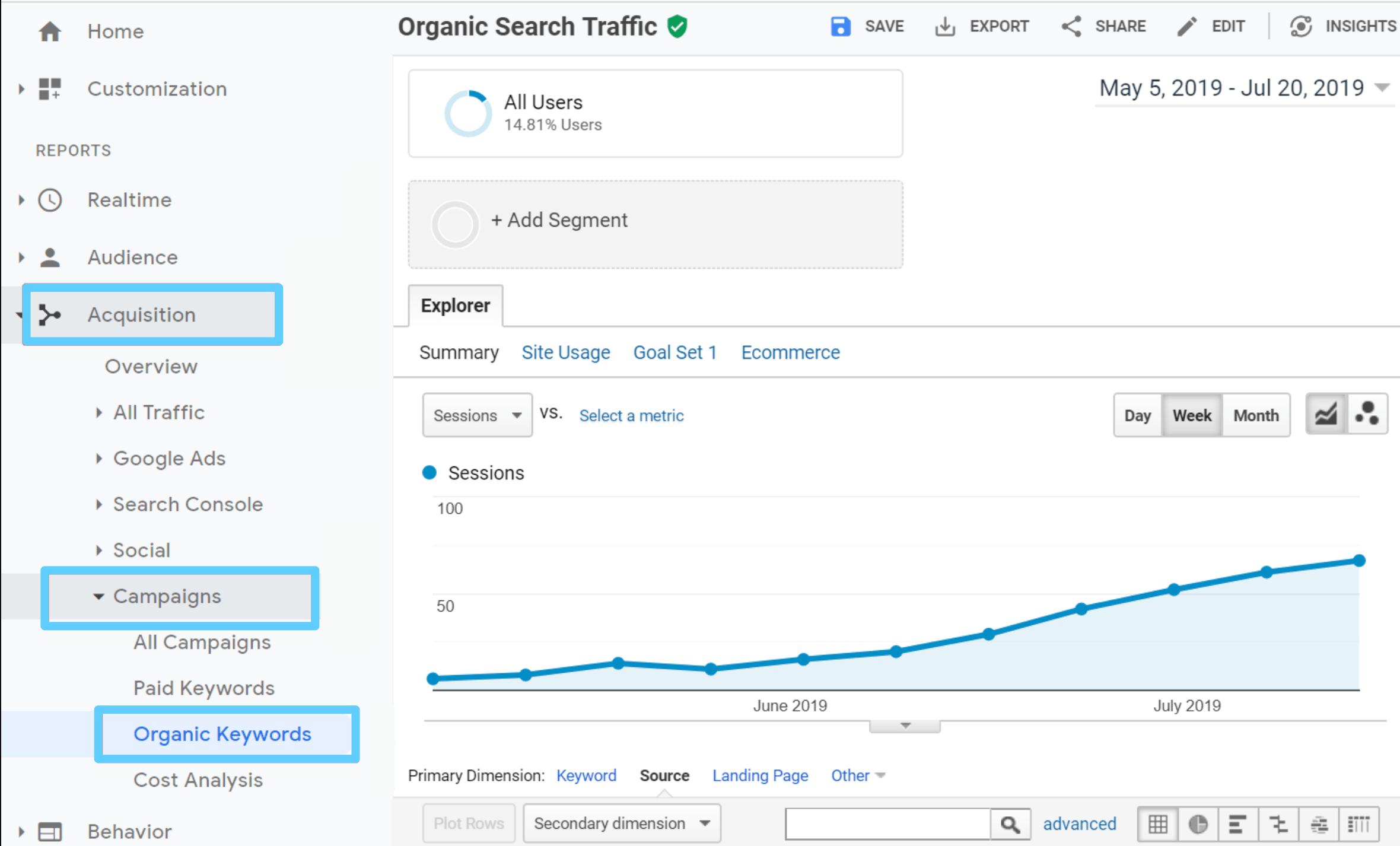Switch to Ecommerce tab
The image size is (1400, 846).
(791, 352)
